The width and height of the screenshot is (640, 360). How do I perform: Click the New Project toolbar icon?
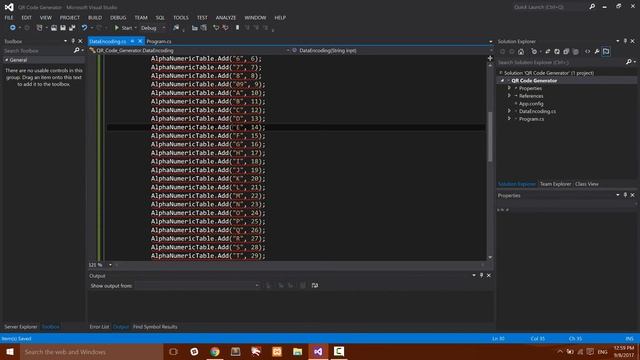pyautogui.click(x=39, y=28)
